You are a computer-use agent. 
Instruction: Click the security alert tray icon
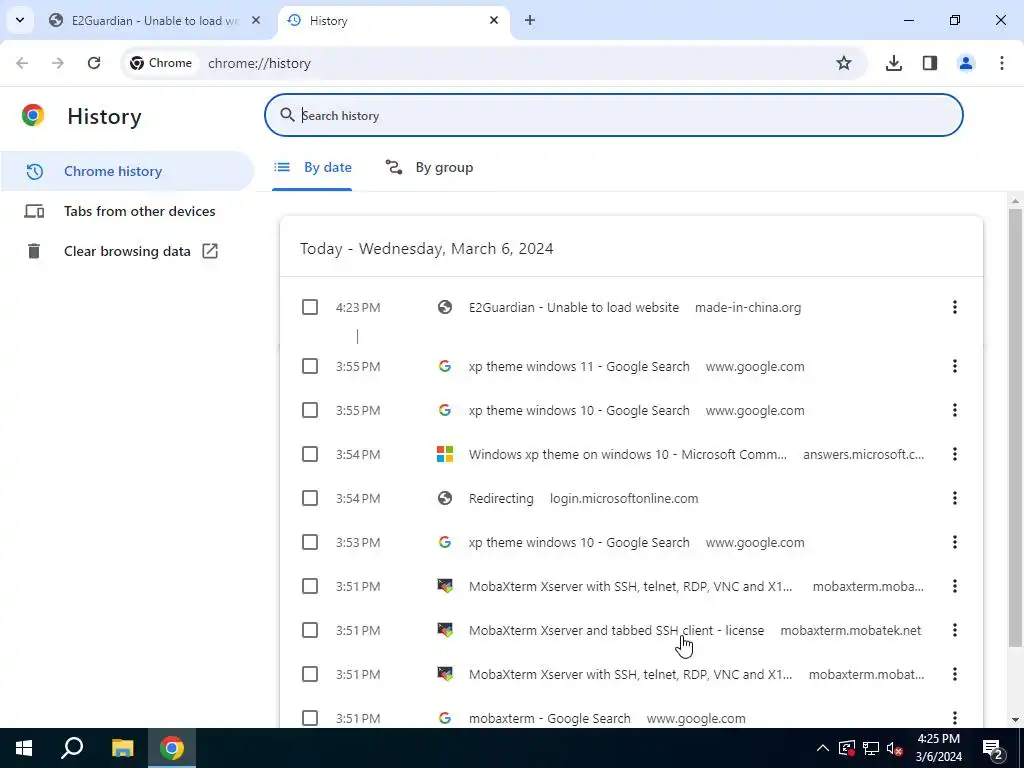tap(847, 748)
